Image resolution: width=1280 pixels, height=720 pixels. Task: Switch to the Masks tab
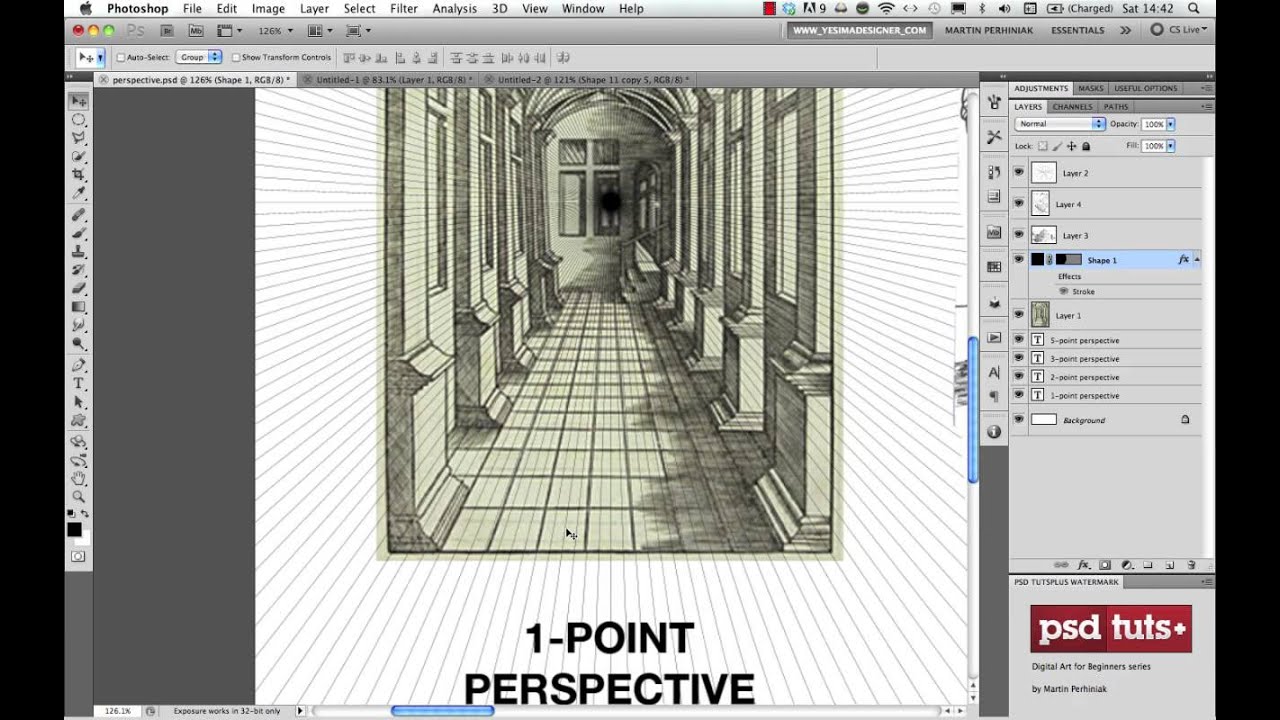coord(1091,88)
